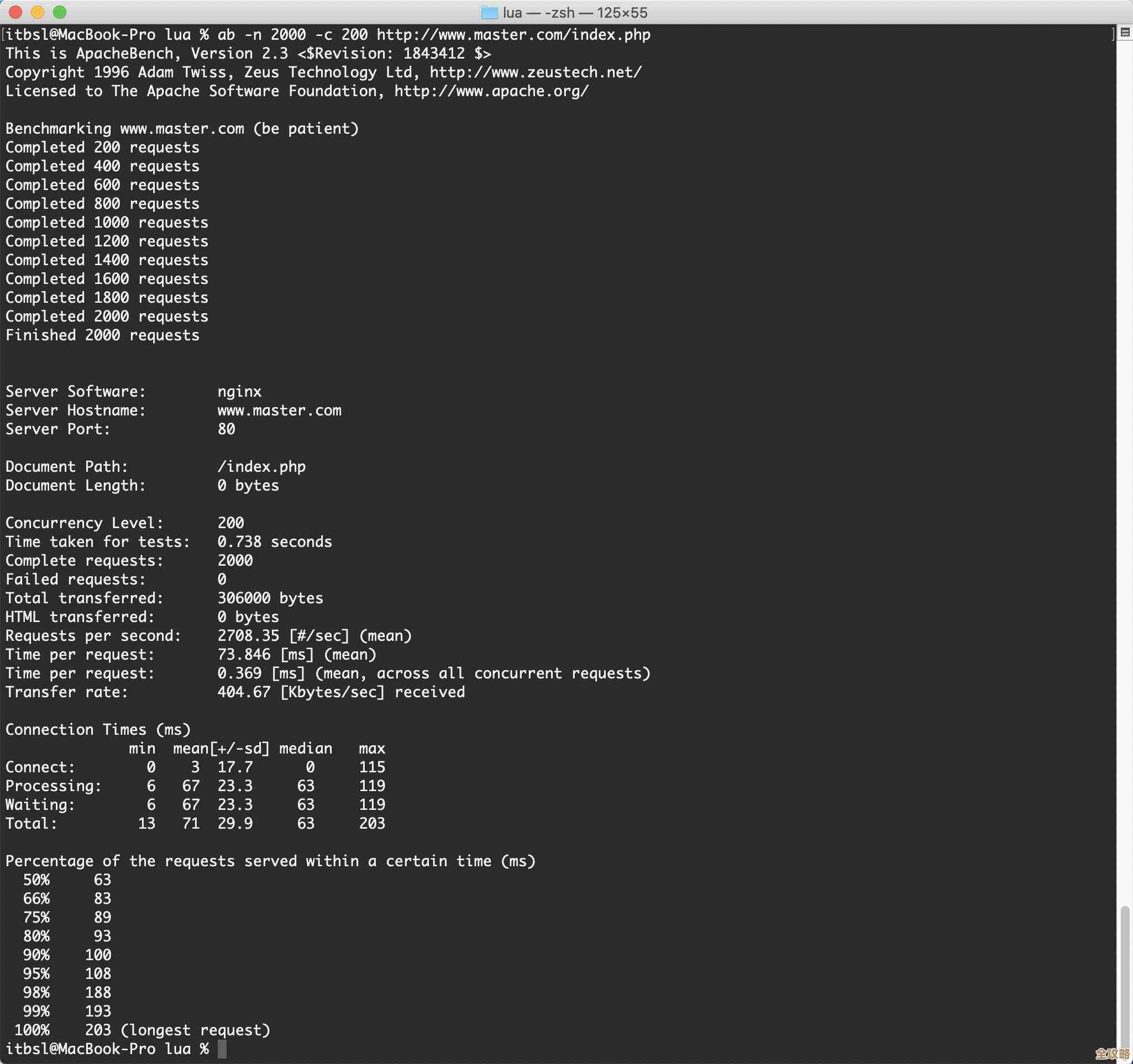Image resolution: width=1133 pixels, height=1064 pixels.
Task: Click the 'Server Software: nginx' line
Action: click(134, 391)
